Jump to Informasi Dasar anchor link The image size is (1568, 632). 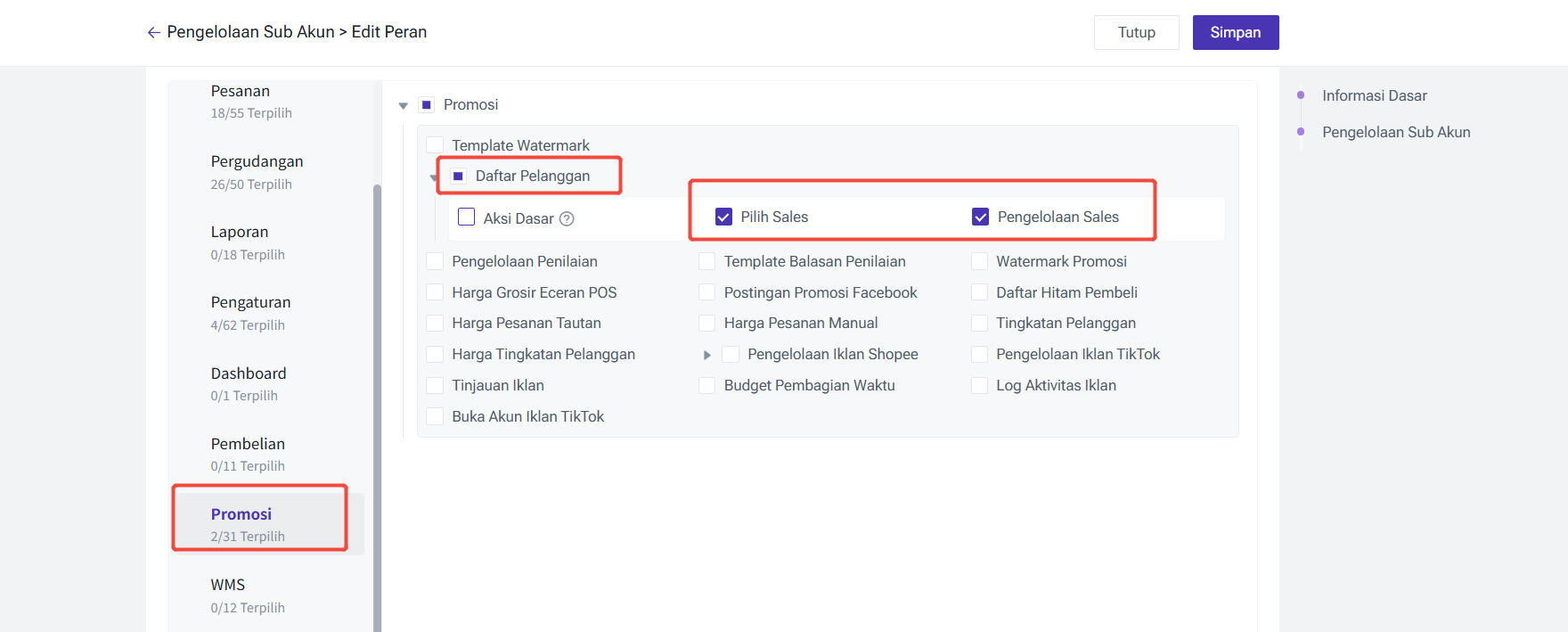point(1374,95)
